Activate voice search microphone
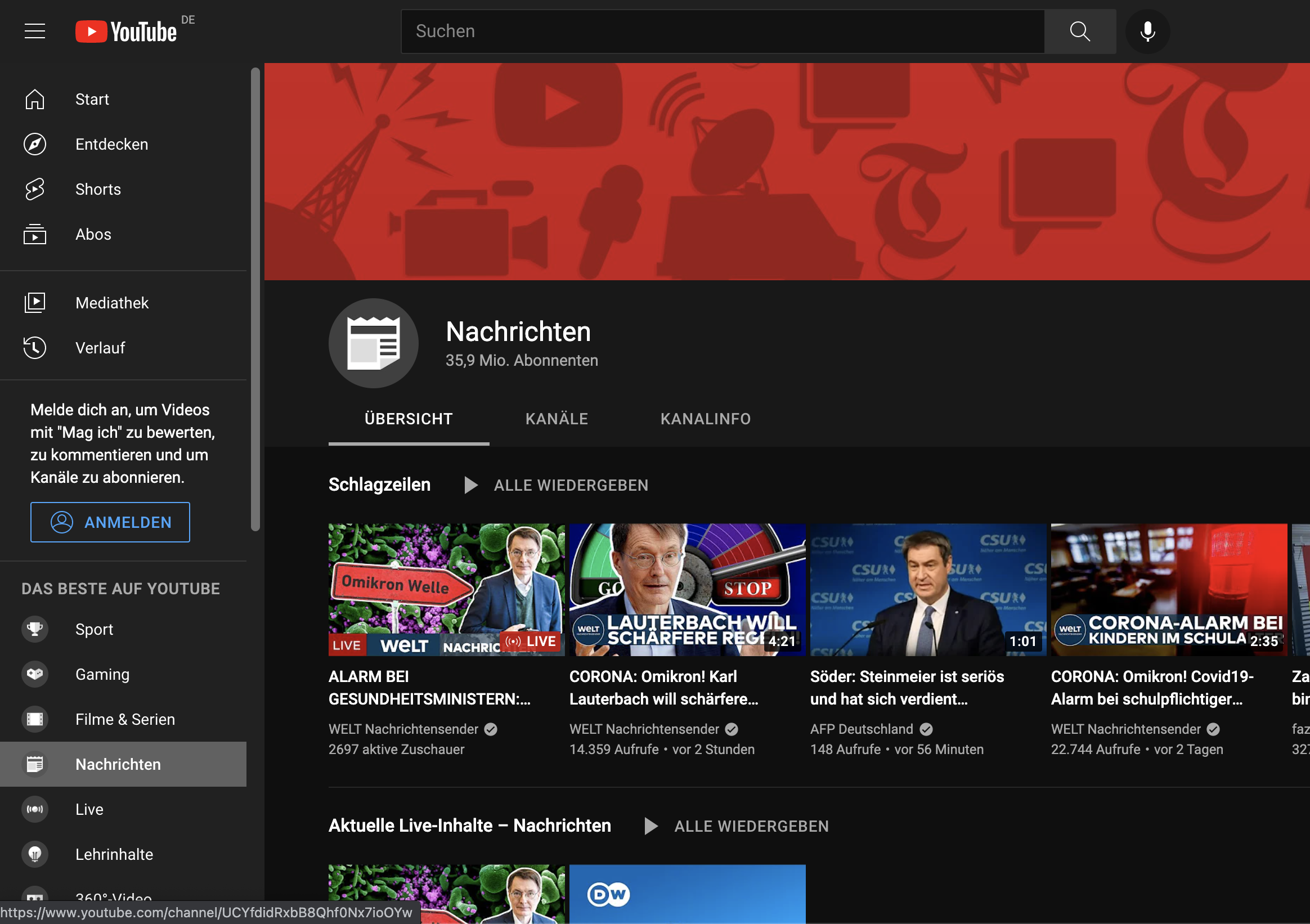Image resolution: width=1310 pixels, height=924 pixels. 1147,32
